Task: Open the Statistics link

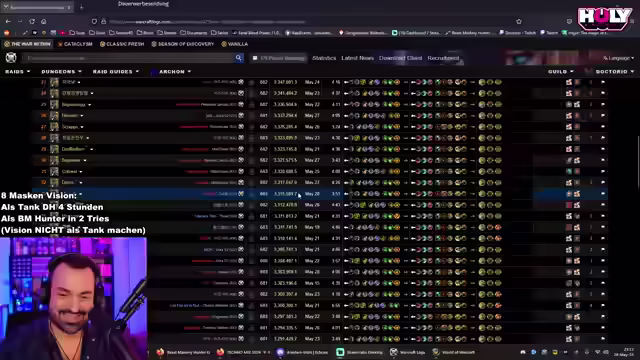Action: point(324,58)
